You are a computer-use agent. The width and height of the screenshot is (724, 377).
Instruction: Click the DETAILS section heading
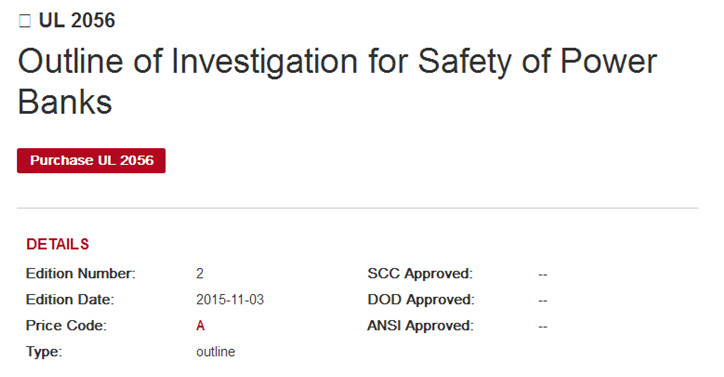click(x=58, y=244)
